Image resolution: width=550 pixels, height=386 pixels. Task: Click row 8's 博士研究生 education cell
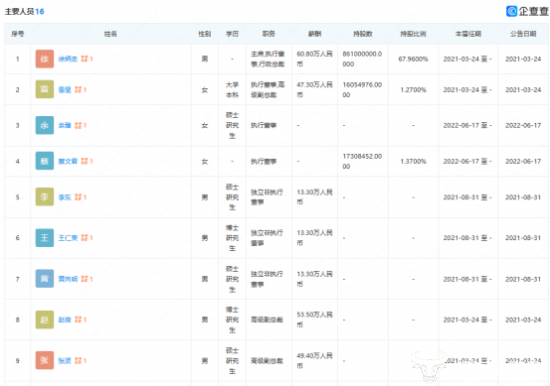pyautogui.click(x=232, y=320)
